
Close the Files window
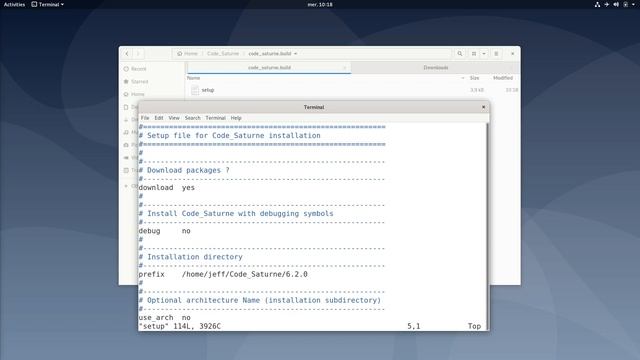coord(513,53)
